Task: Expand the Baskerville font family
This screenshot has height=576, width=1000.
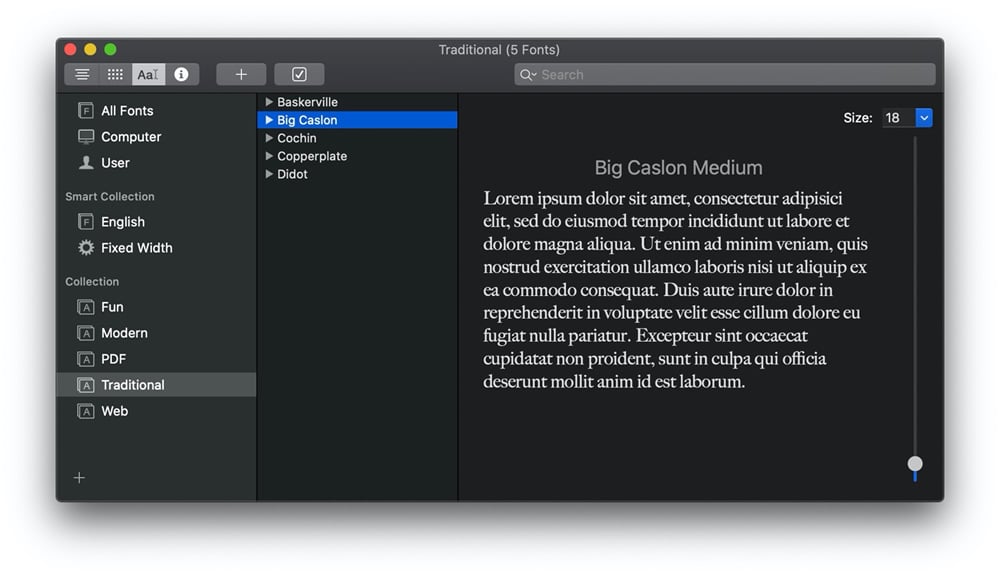Action: point(269,102)
